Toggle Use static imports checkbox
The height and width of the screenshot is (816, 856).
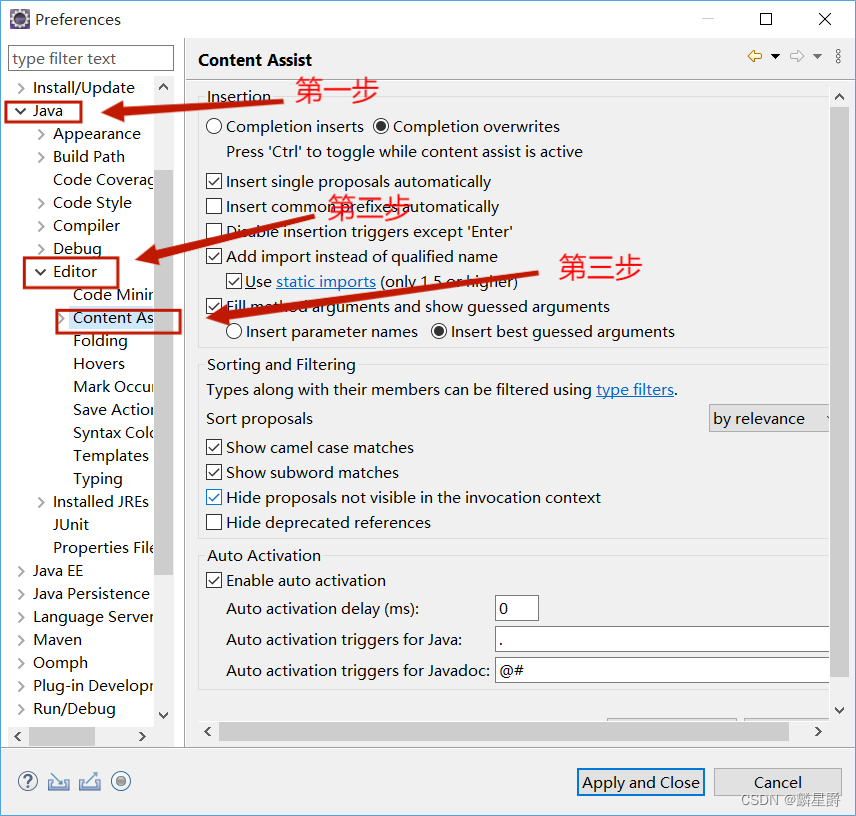pyautogui.click(x=234, y=281)
